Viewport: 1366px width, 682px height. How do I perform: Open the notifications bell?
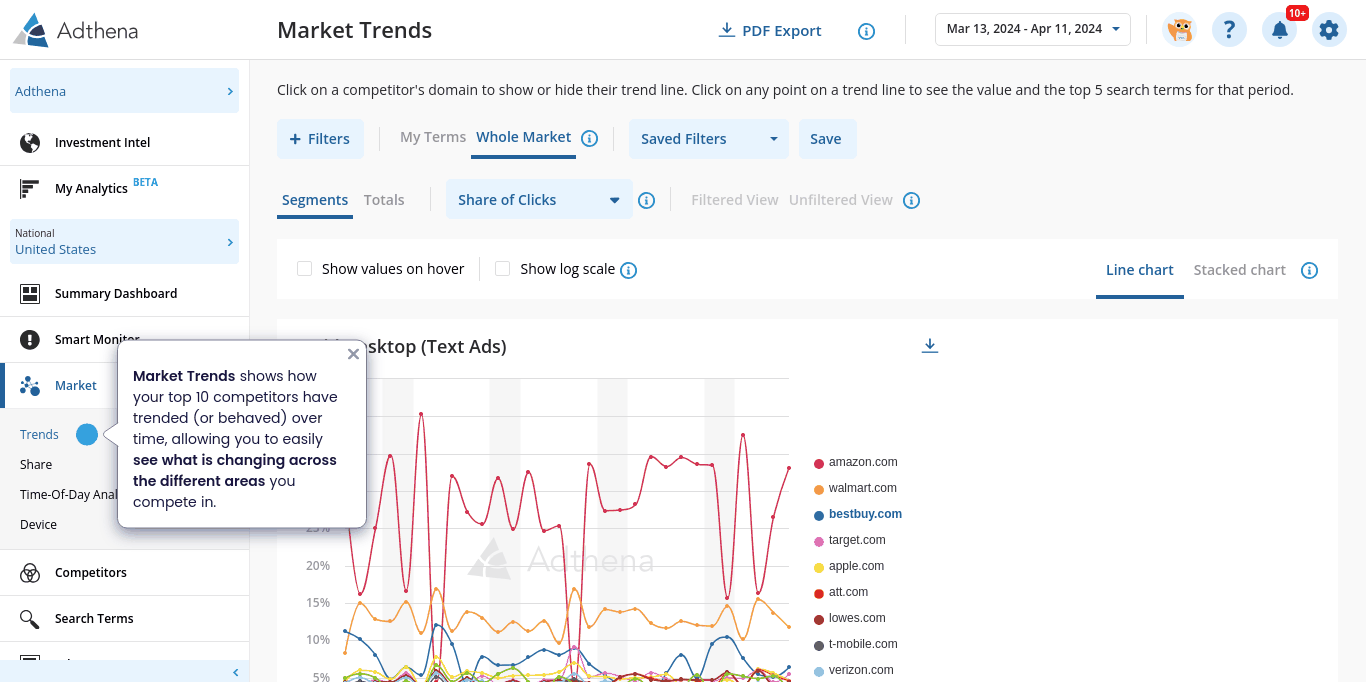click(x=1279, y=30)
